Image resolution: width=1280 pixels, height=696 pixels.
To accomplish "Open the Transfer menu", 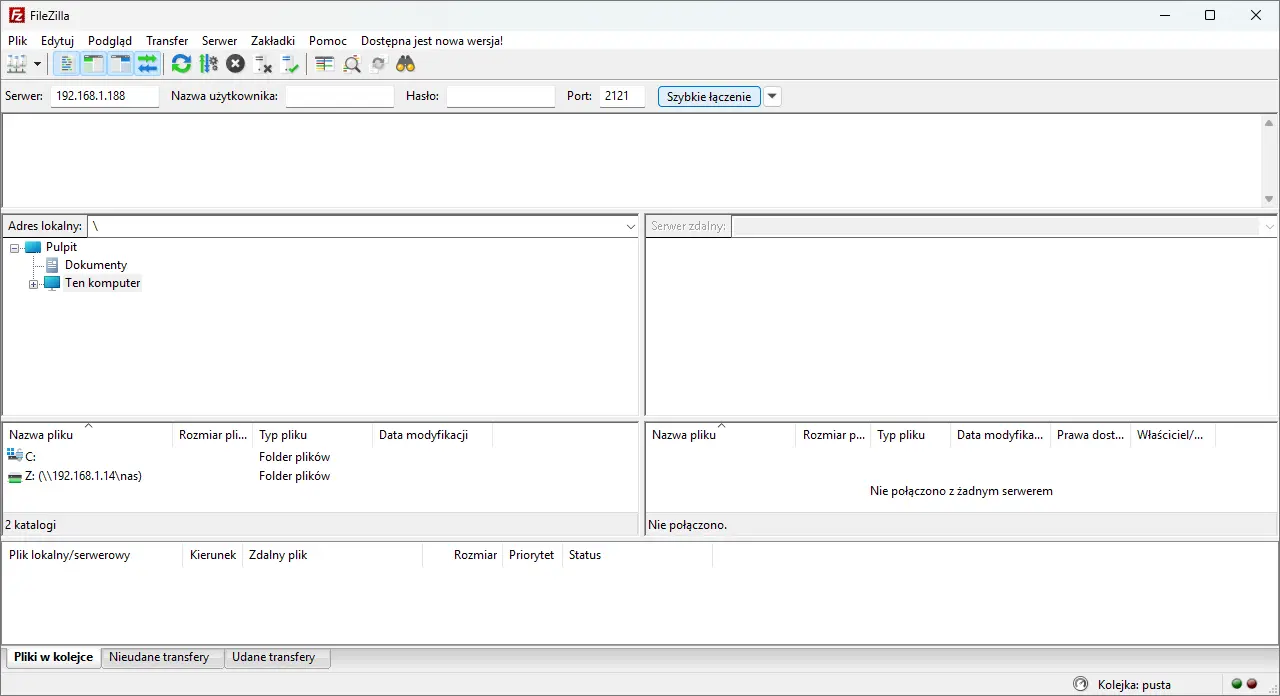I will [x=167, y=41].
